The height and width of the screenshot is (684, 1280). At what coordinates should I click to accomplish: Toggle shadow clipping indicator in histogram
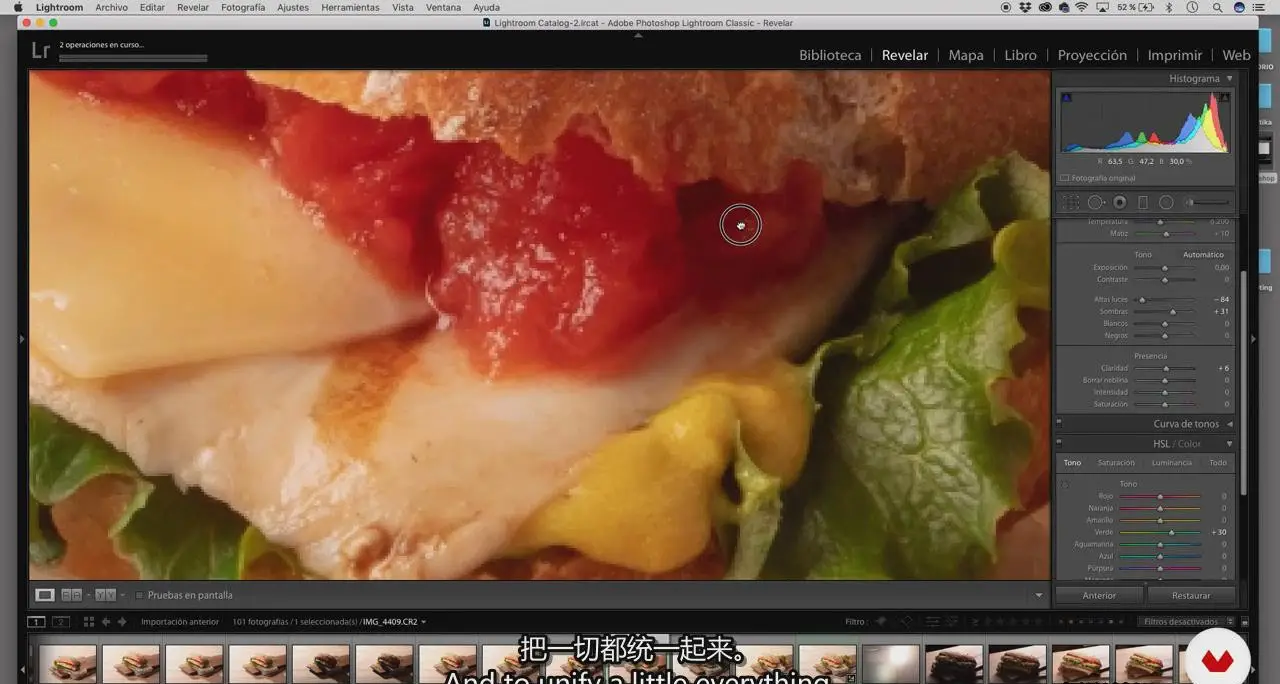(1066, 97)
